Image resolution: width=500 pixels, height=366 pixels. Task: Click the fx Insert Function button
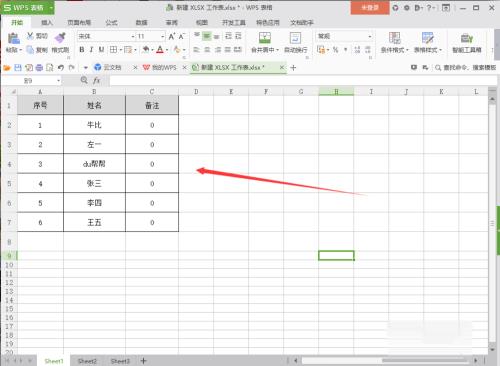[96, 80]
